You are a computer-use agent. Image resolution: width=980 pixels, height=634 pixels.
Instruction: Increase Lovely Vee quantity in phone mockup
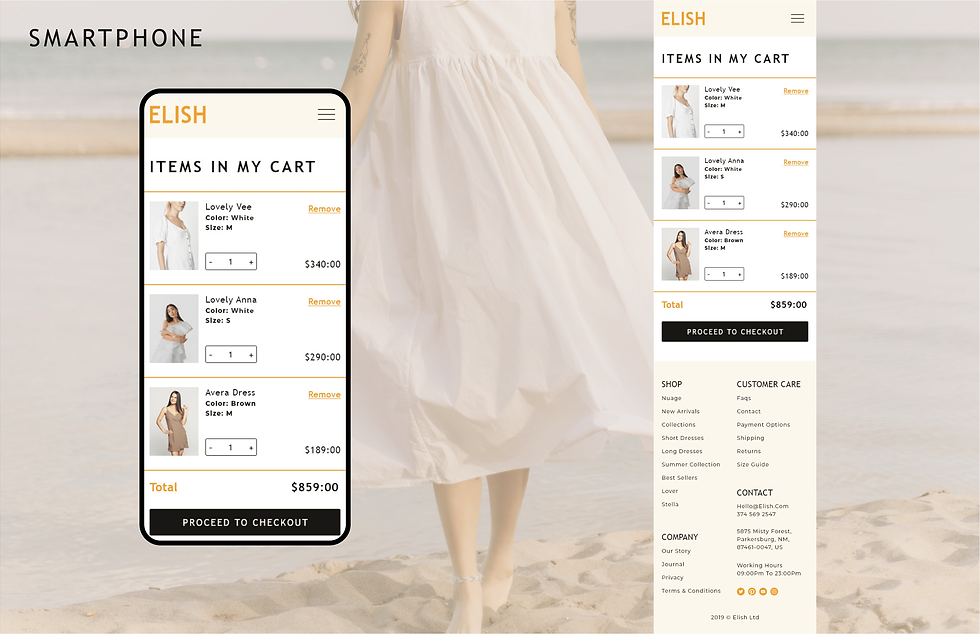click(x=251, y=262)
